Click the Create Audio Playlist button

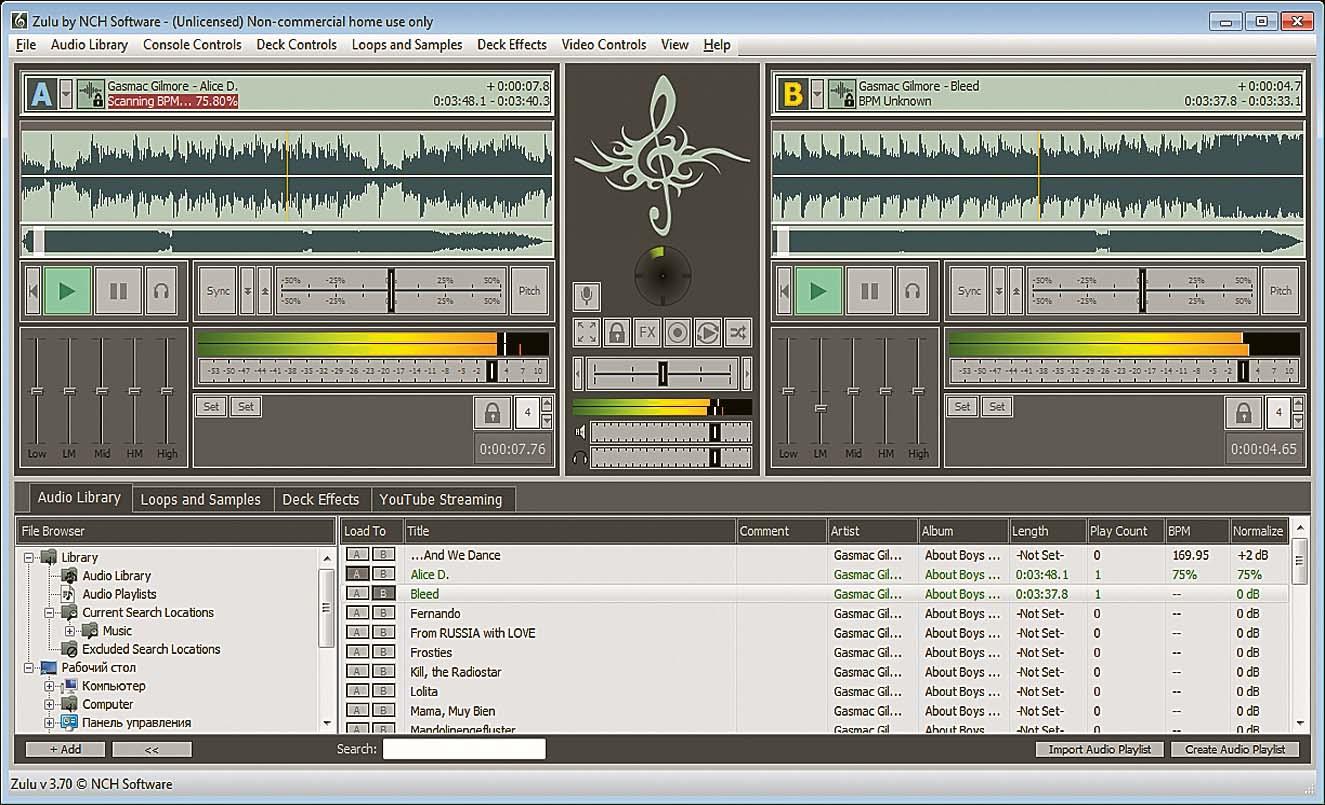[1235, 749]
